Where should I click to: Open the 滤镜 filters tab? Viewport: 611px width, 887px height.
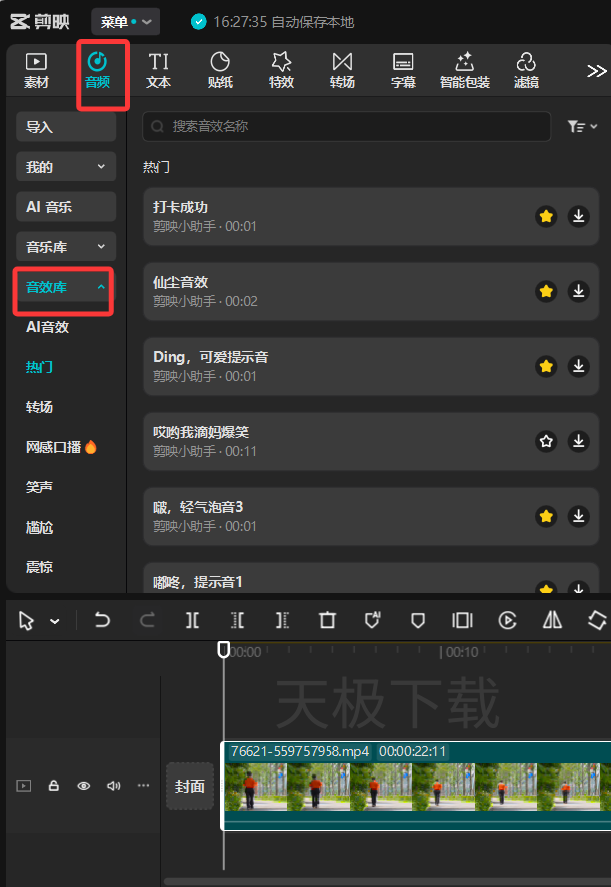(x=526, y=70)
